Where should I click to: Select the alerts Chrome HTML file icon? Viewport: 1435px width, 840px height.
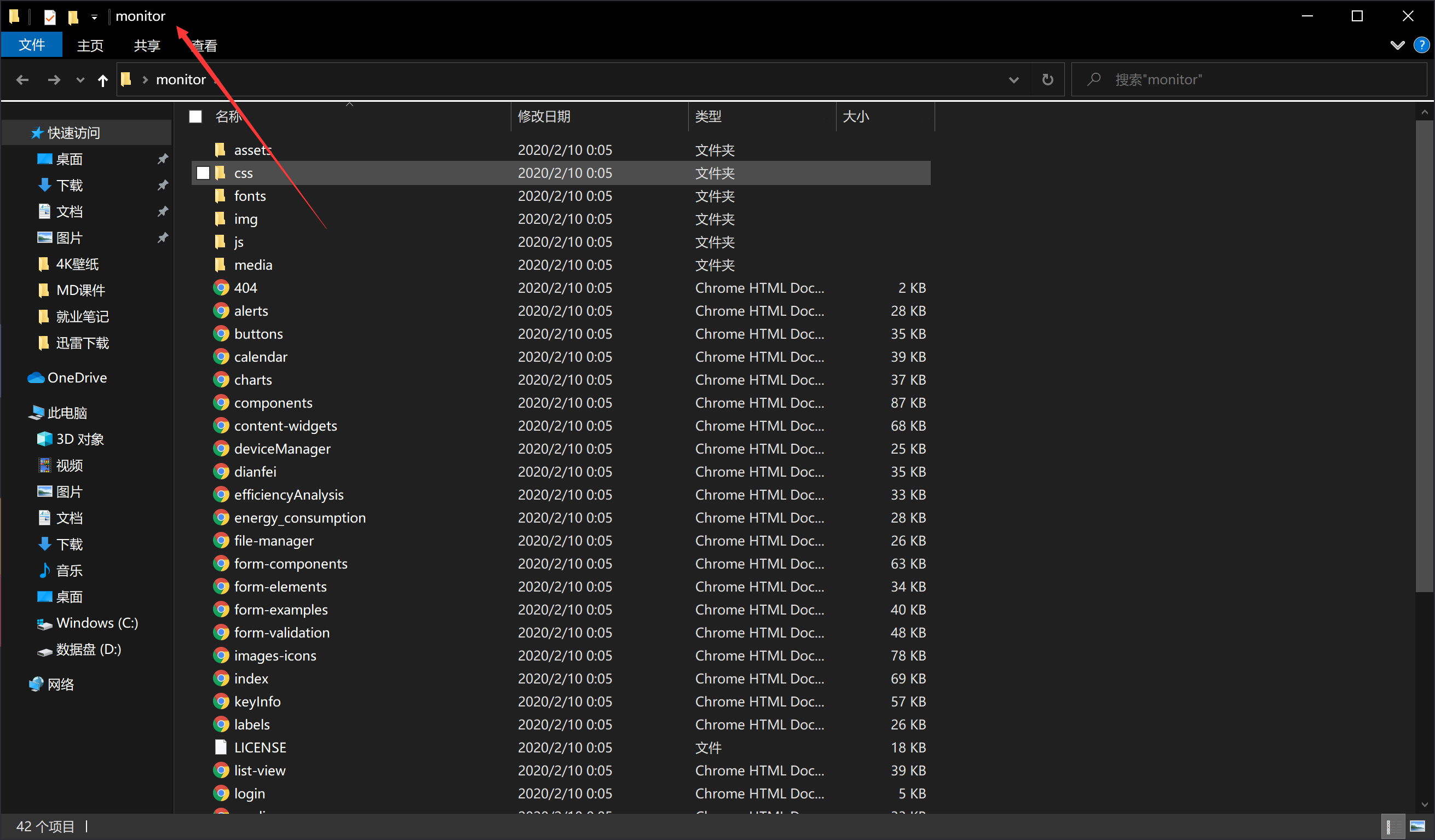pyautogui.click(x=221, y=311)
